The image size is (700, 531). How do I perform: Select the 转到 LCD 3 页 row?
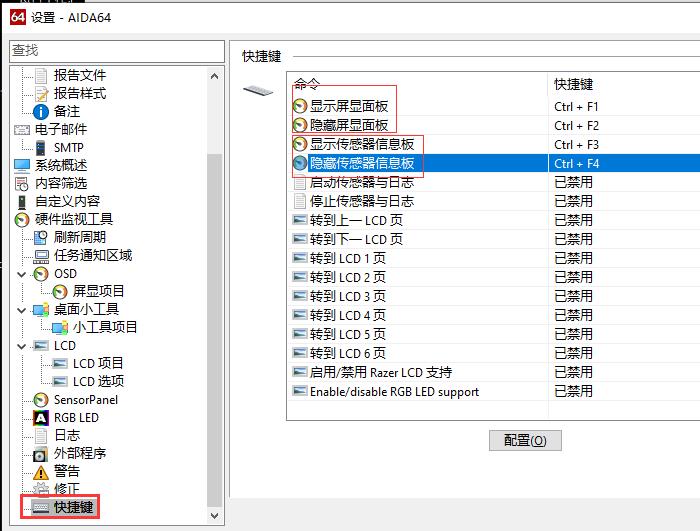point(493,297)
